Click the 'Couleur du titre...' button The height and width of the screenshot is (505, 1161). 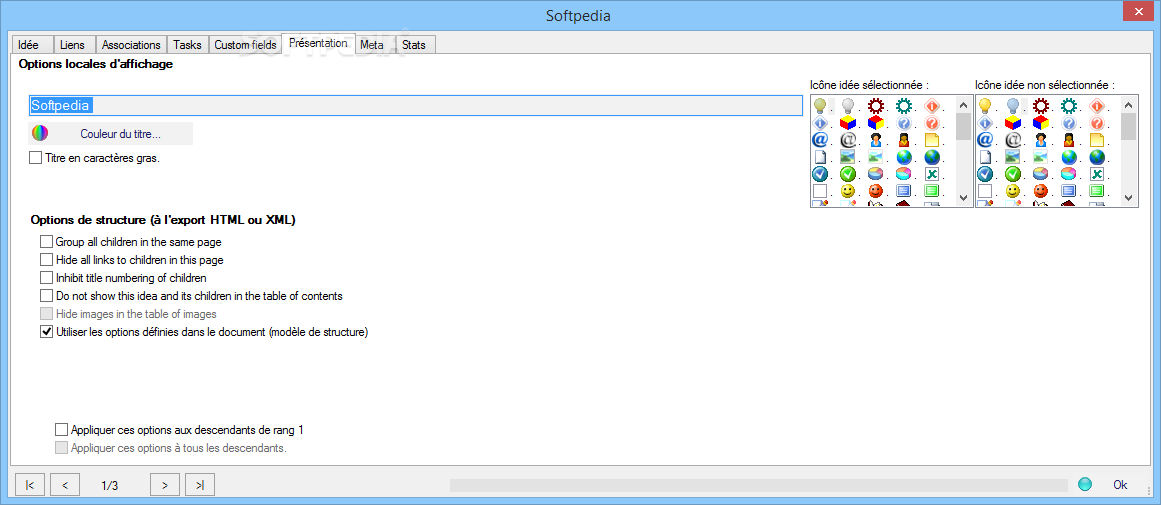(x=111, y=133)
